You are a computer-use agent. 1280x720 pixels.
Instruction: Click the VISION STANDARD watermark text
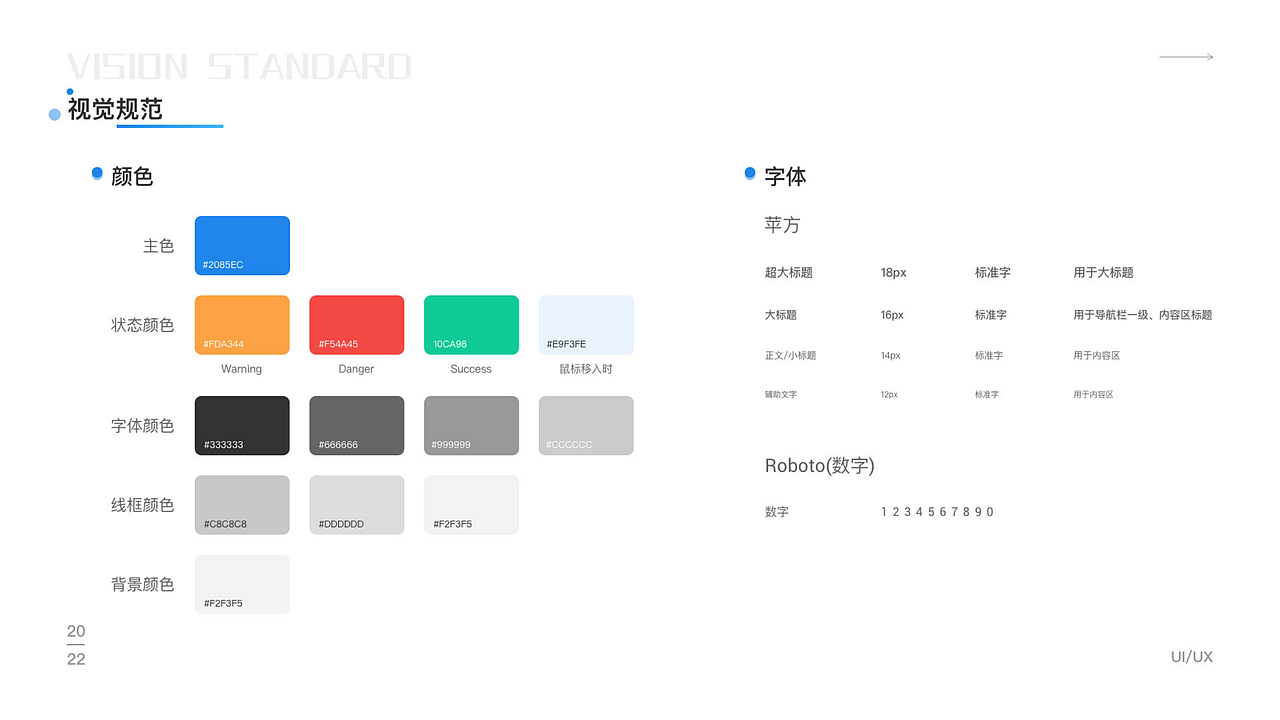click(239, 66)
